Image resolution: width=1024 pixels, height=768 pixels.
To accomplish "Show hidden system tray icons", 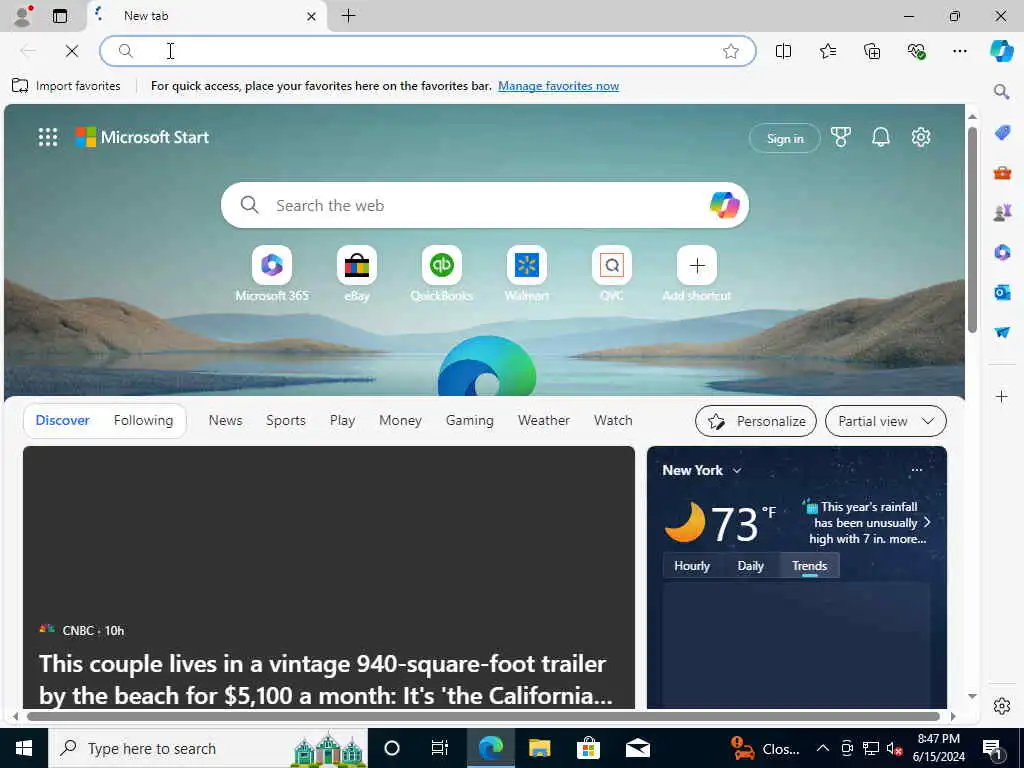I will click(823, 748).
